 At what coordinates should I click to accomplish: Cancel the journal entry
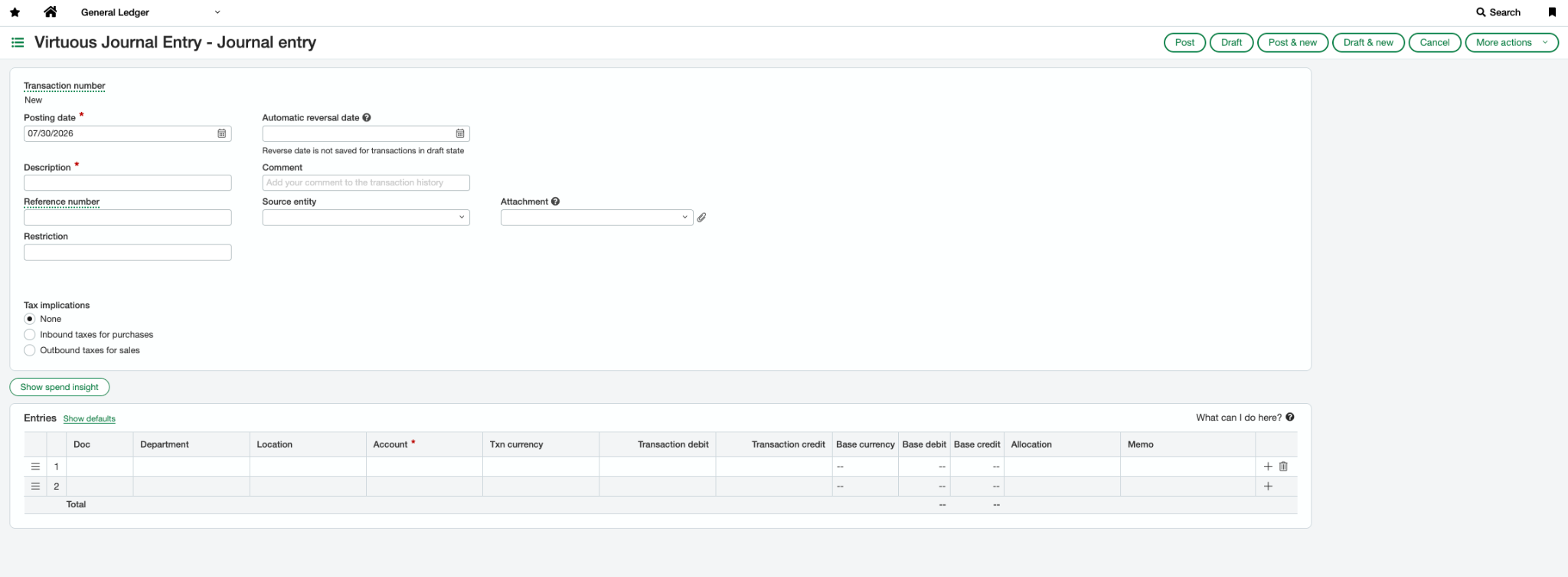[x=1435, y=42]
